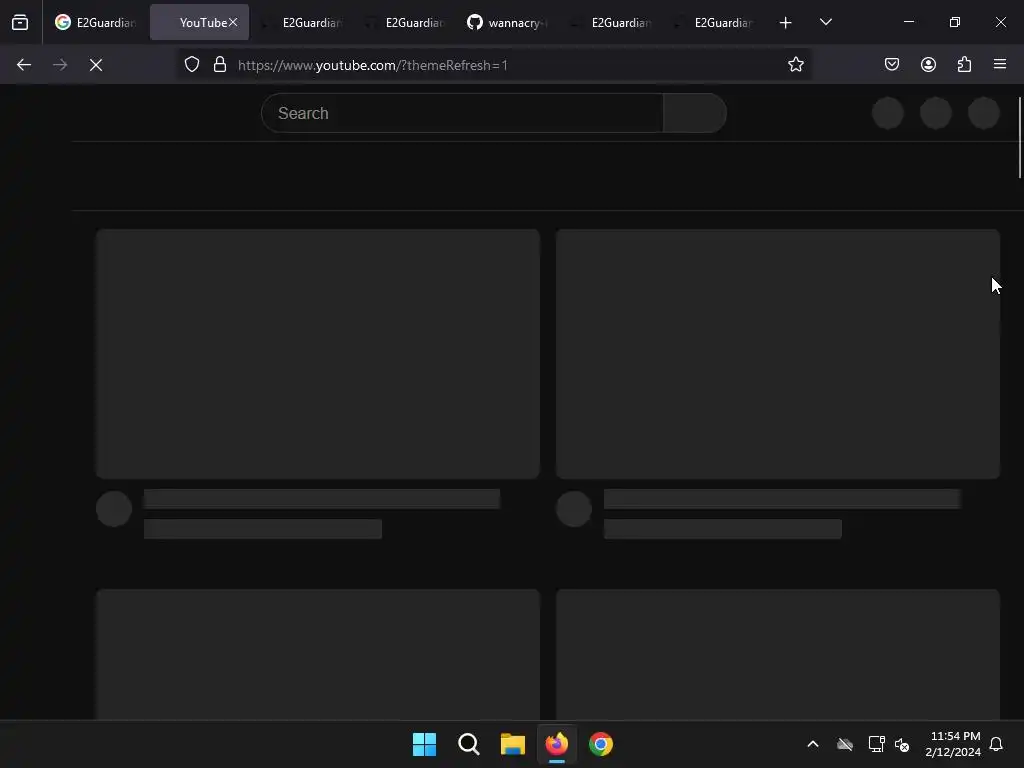Show hidden system tray icons
The image size is (1024, 768).
[813, 744]
